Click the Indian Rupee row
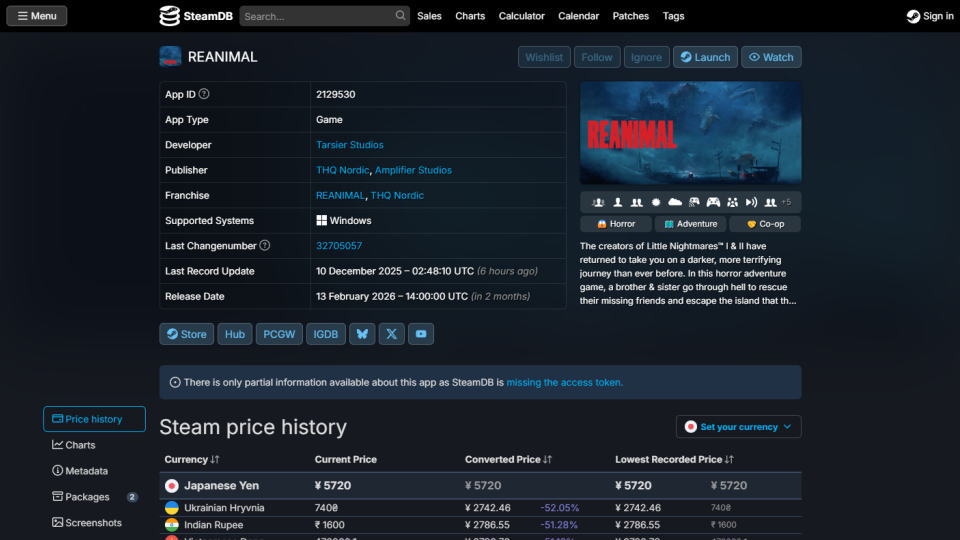This screenshot has width=960, height=540. coord(481,525)
